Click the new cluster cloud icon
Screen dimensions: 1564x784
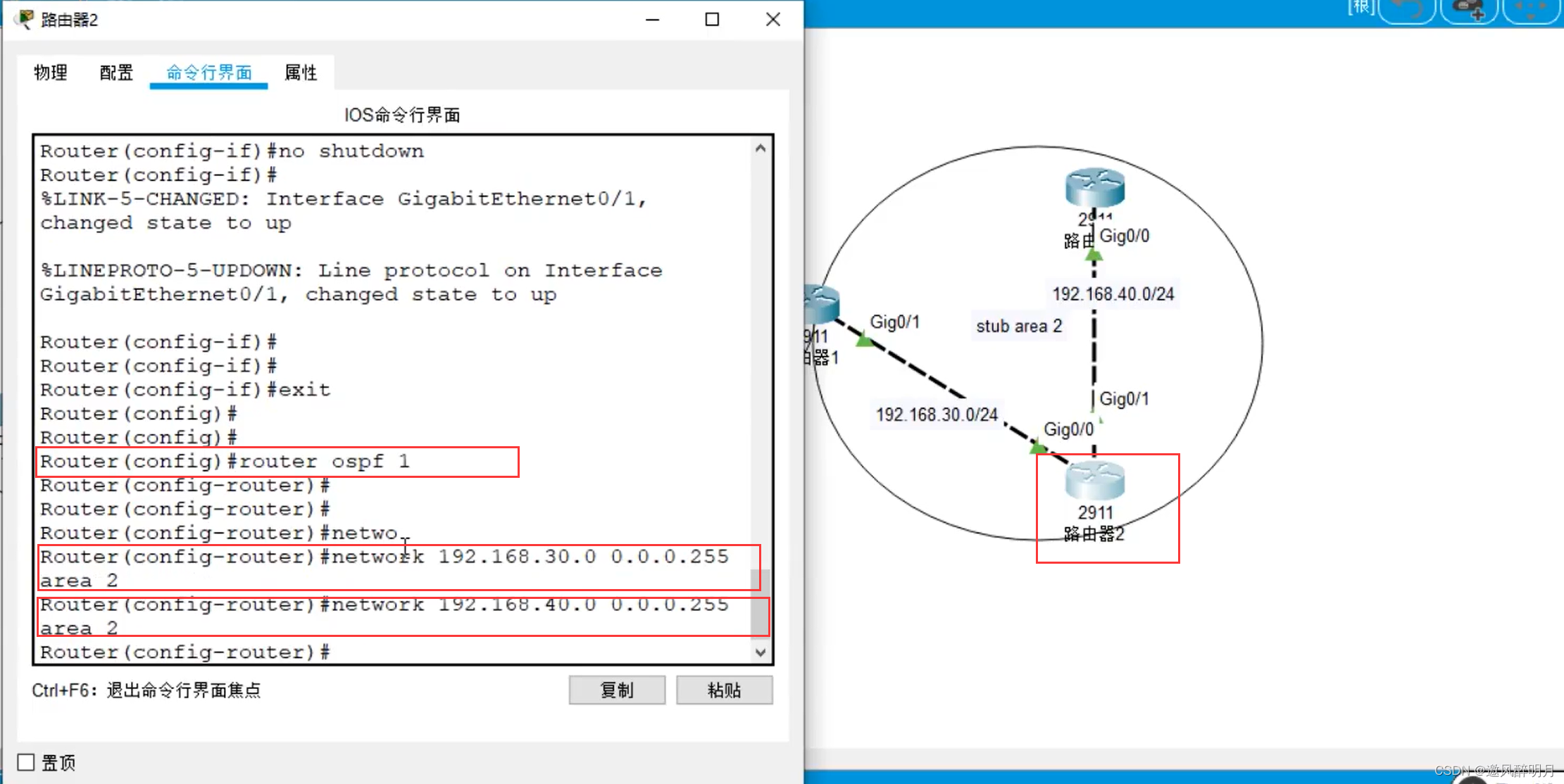(1468, 11)
